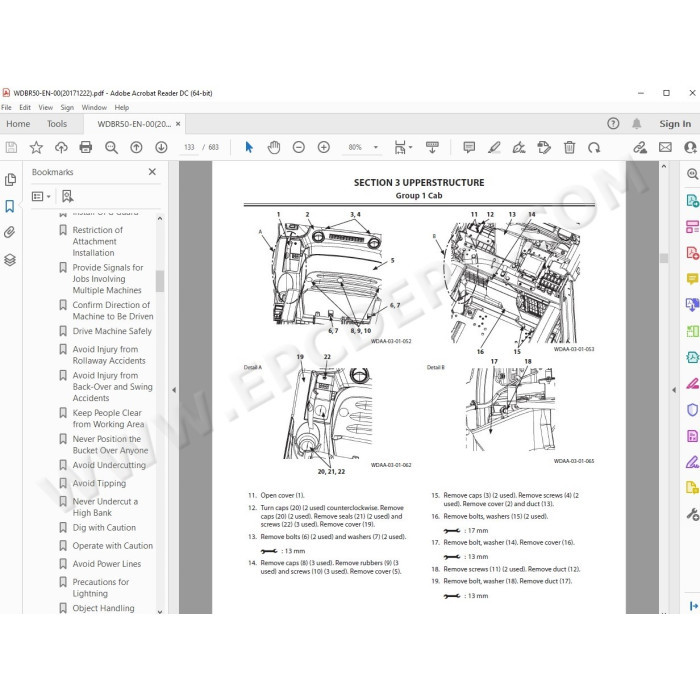Close the WDBR50-EN-00 document tab

tap(178, 124)
